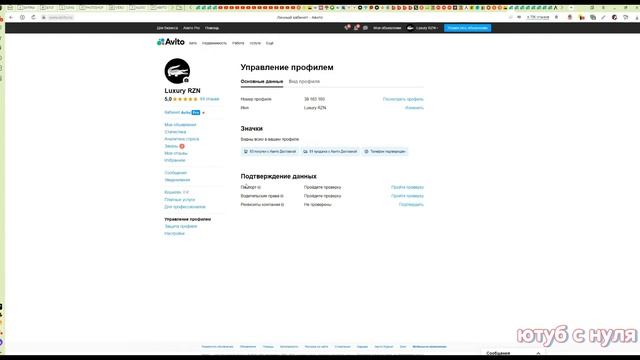Click the Luxury RZN crocodile avatar
This screenshot has width=640, height=360.
click(x=177, y=71)
